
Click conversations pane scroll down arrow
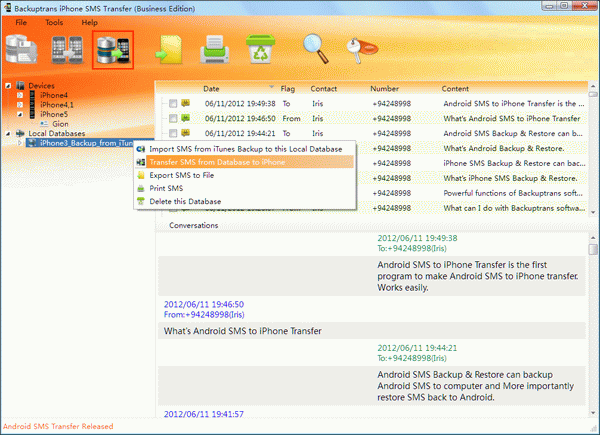[593, 413]
